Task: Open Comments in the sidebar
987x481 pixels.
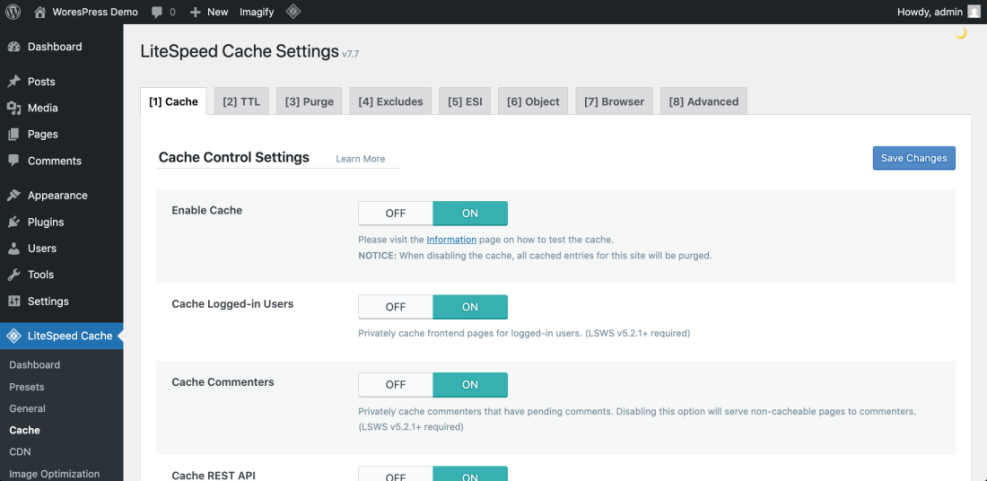Action: [x=55, y=161]
